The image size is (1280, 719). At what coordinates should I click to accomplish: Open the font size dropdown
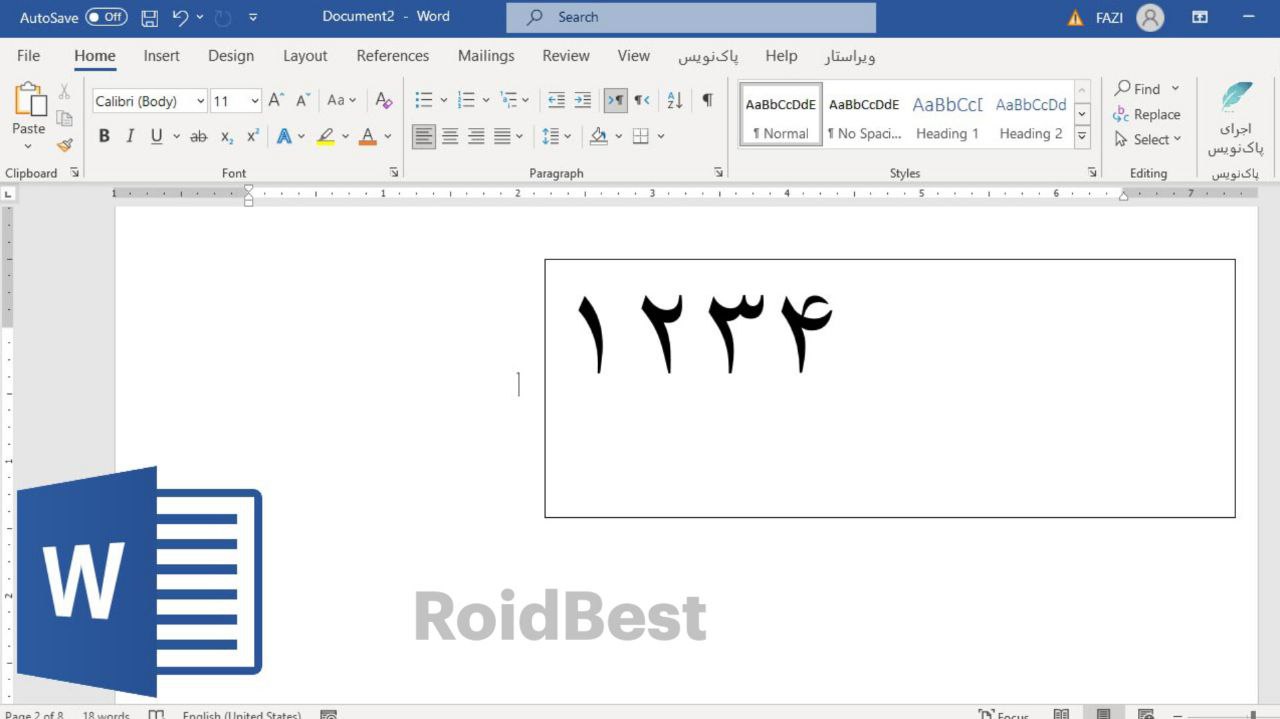click(255, 101)
